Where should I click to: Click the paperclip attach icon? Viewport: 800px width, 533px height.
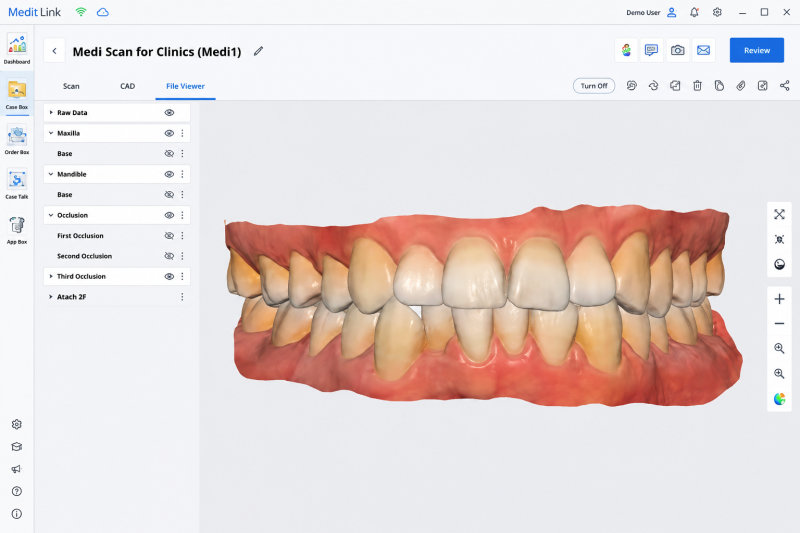740,86
